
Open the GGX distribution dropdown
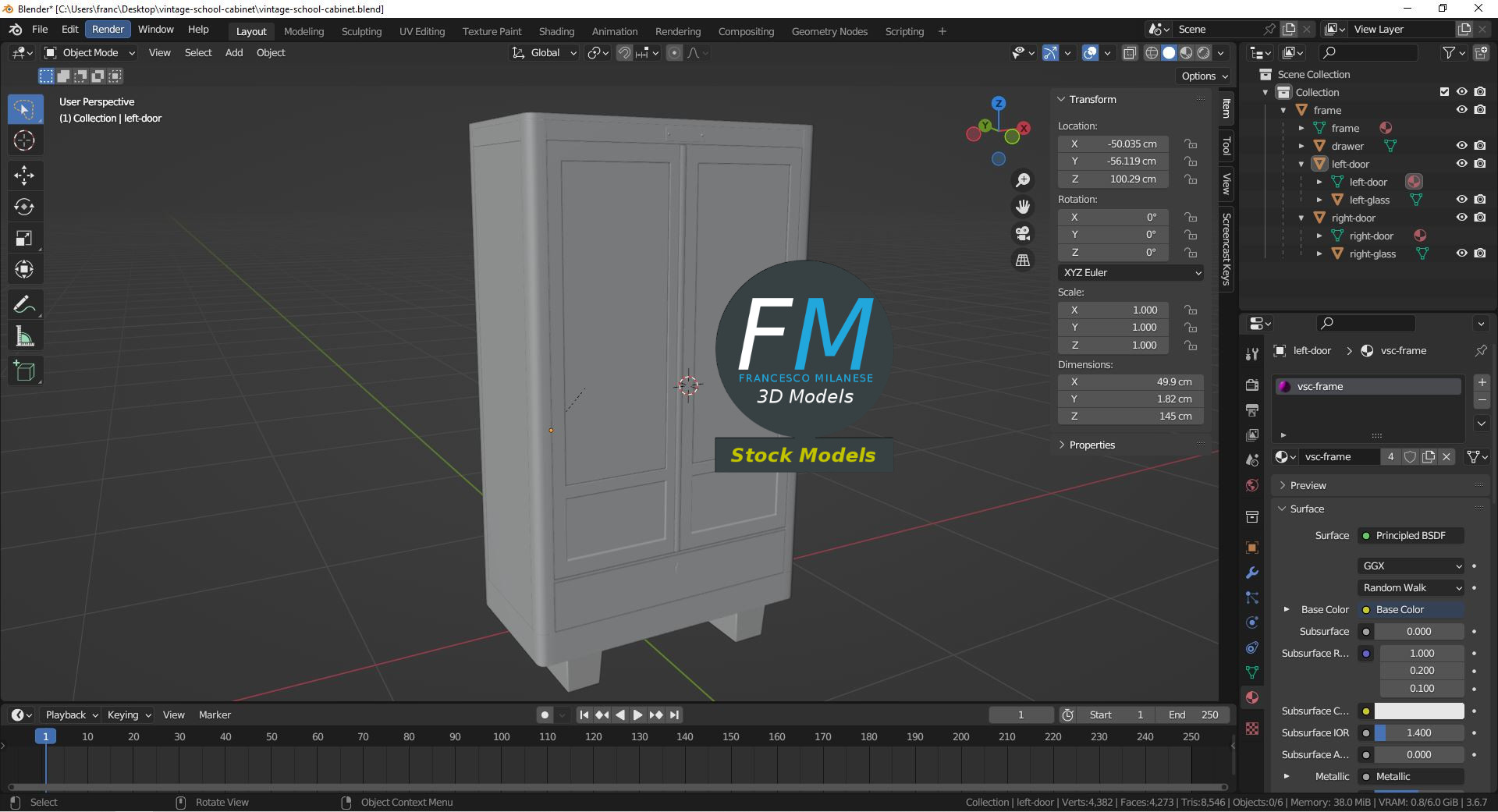pyautogui.click(x=1411, y=566)
